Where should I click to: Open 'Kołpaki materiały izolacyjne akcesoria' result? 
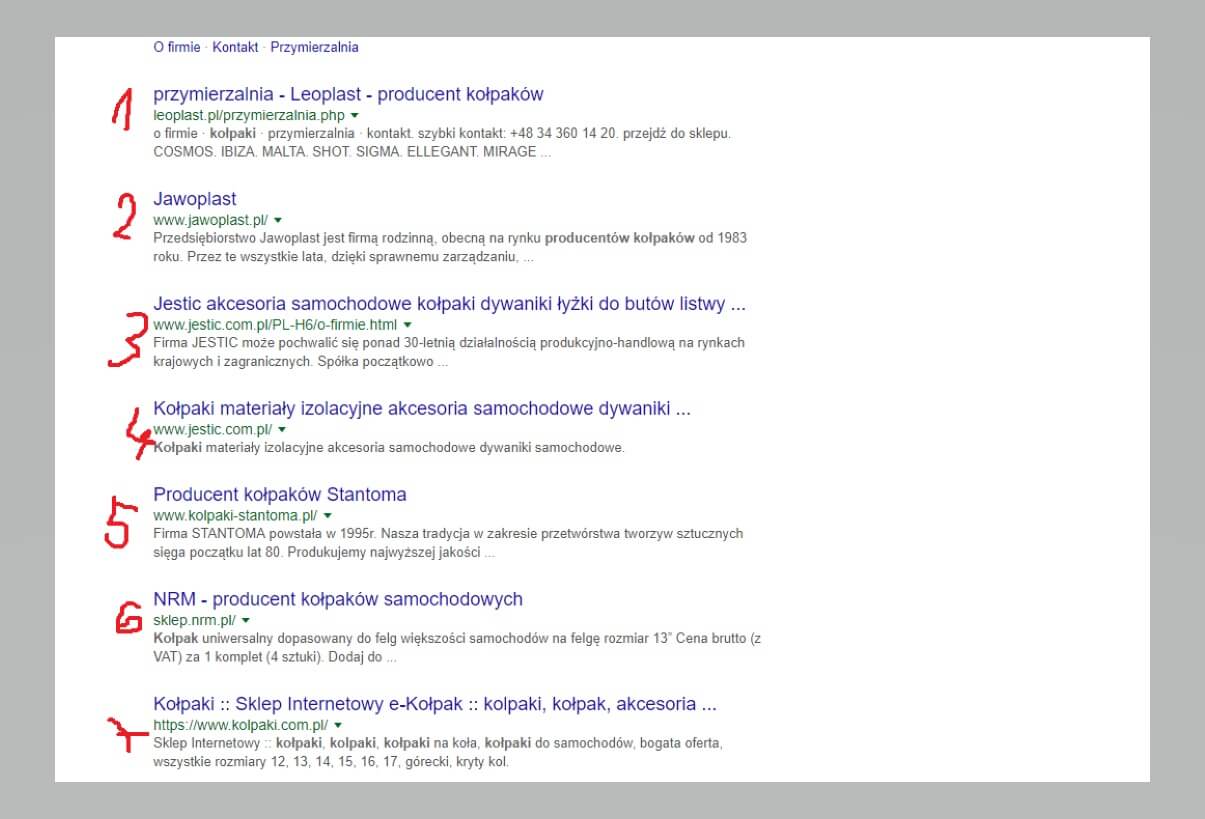click(x=421, y=408)
